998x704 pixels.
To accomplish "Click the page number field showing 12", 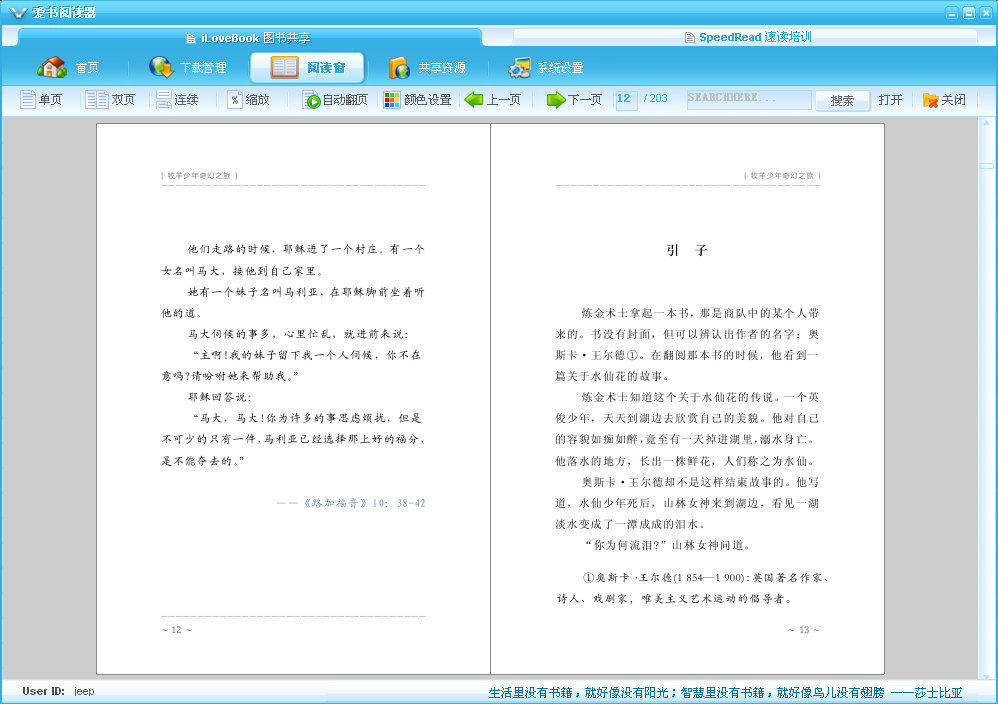I will coord(626,99).
